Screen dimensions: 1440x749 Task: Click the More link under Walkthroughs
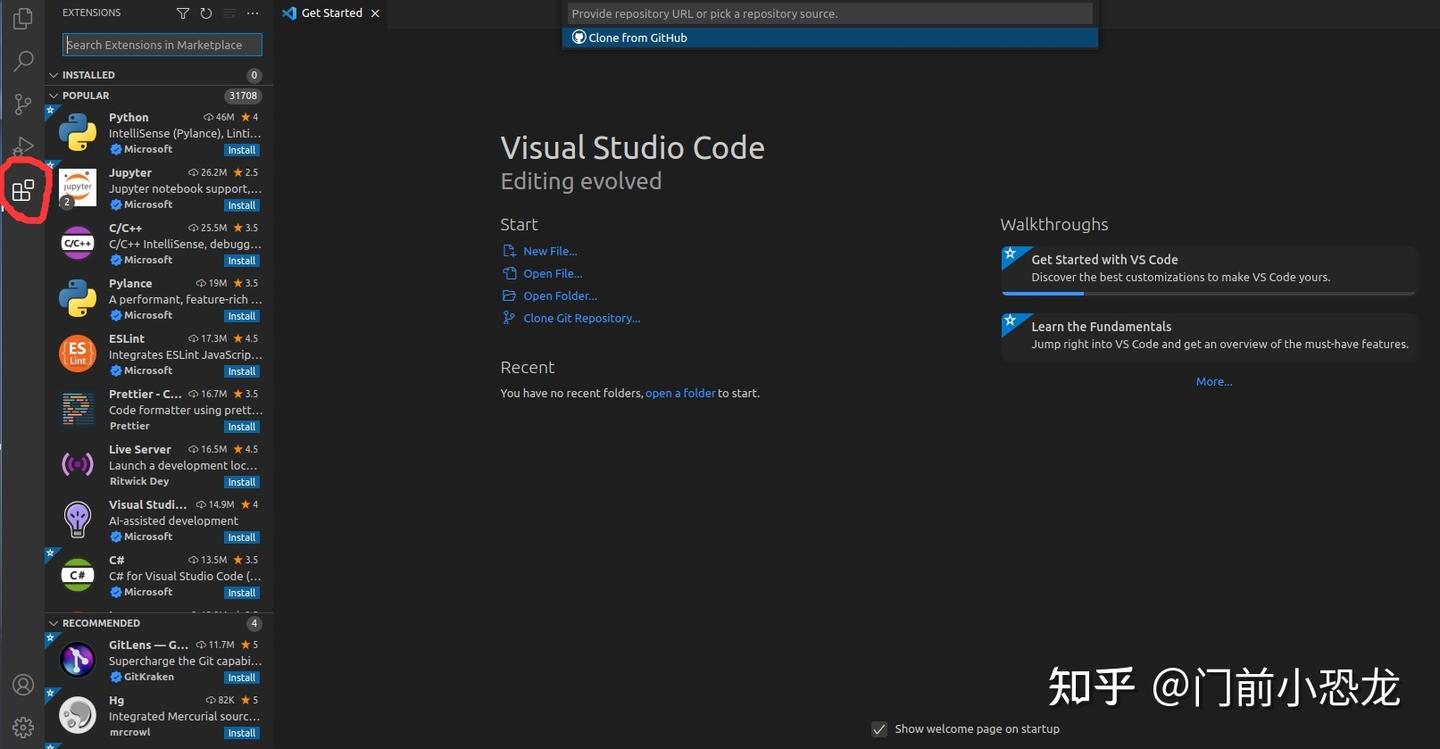point(1213,381)
